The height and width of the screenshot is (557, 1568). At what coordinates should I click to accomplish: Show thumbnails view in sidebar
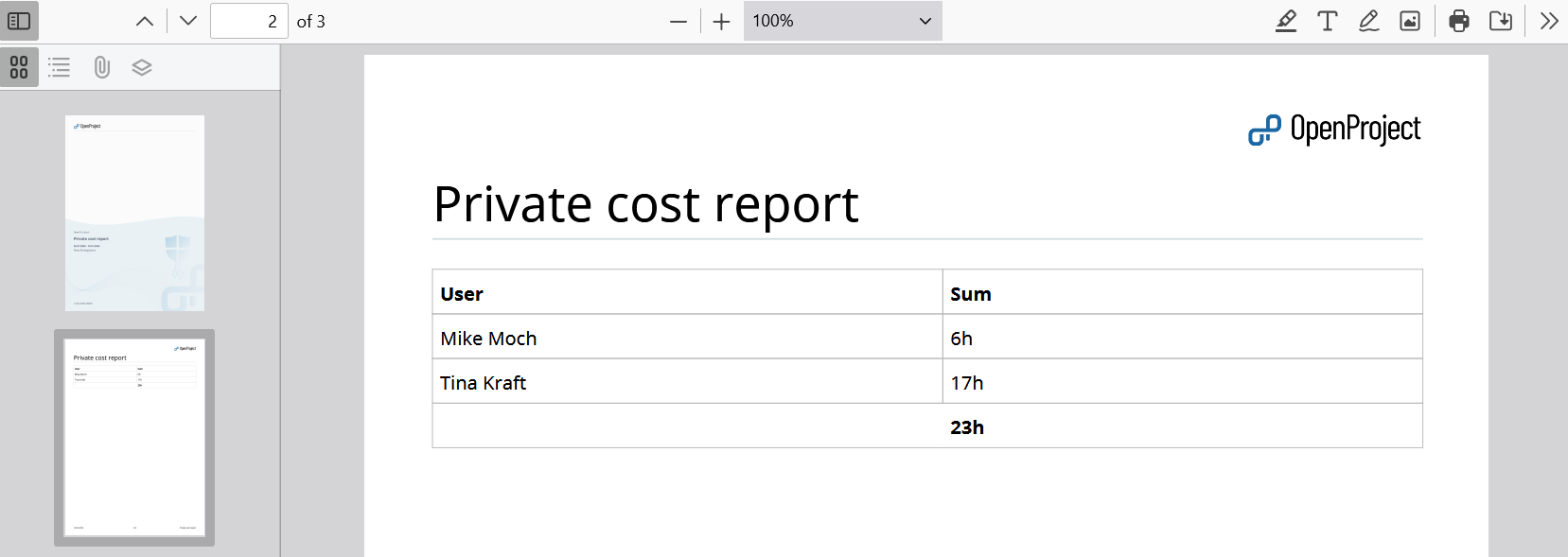coord(19,67)
